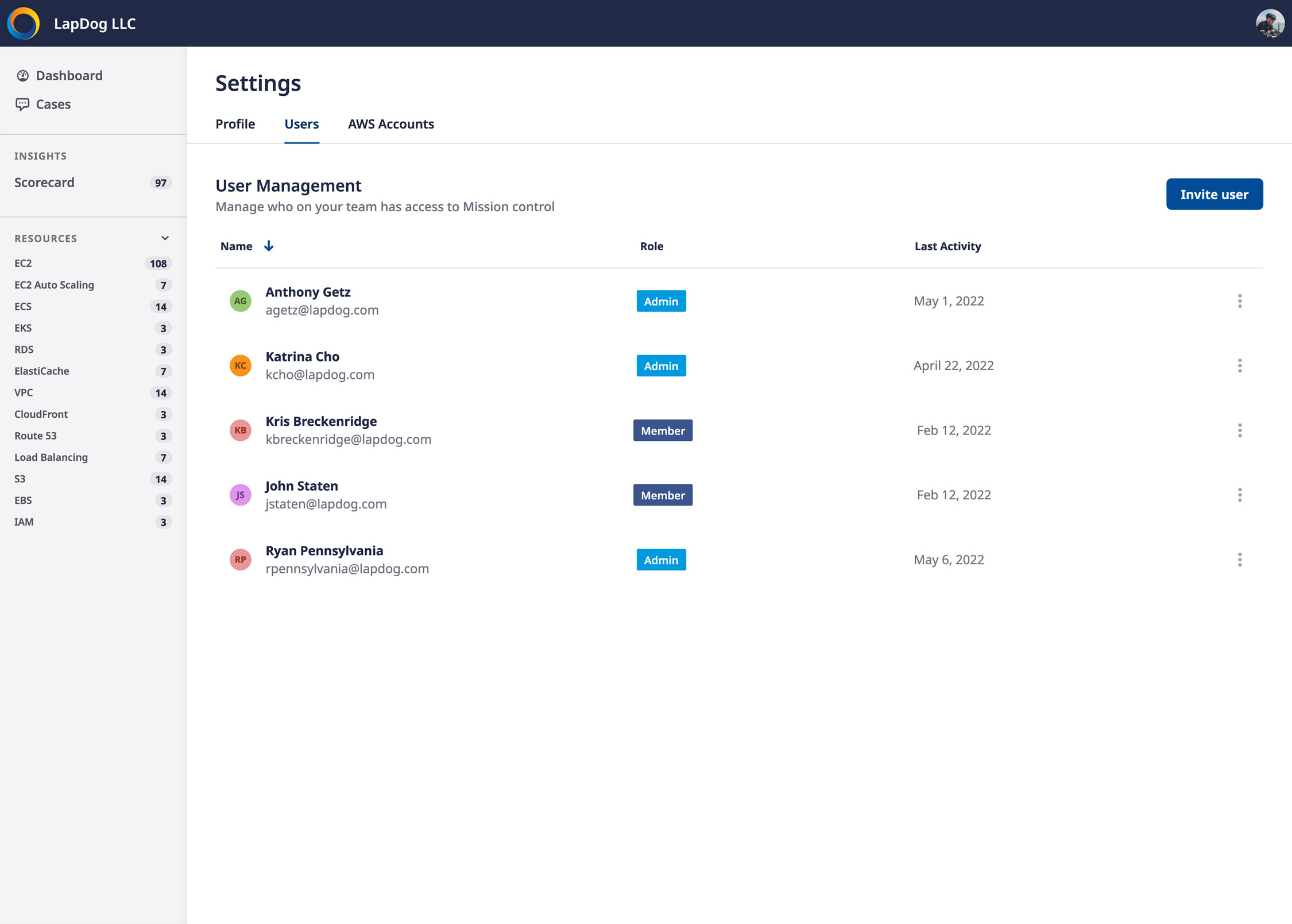Select the Role column header
Viewport: 1292px width, 924px height.
coord(652,246)
